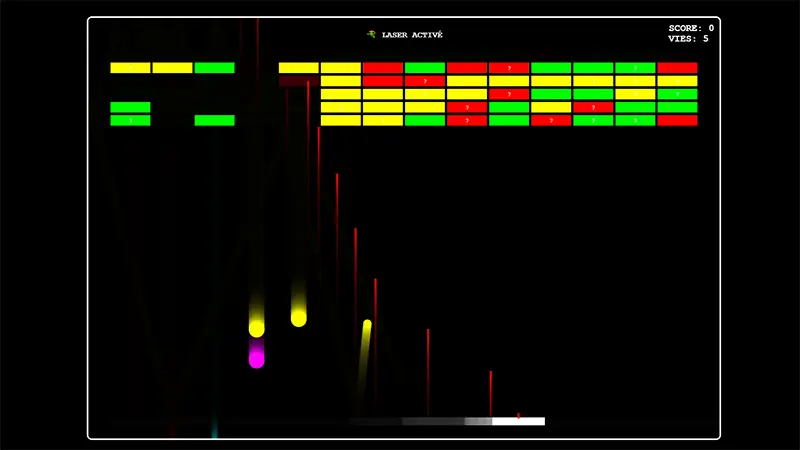Click the magenta ball

[x=257, y=358]
